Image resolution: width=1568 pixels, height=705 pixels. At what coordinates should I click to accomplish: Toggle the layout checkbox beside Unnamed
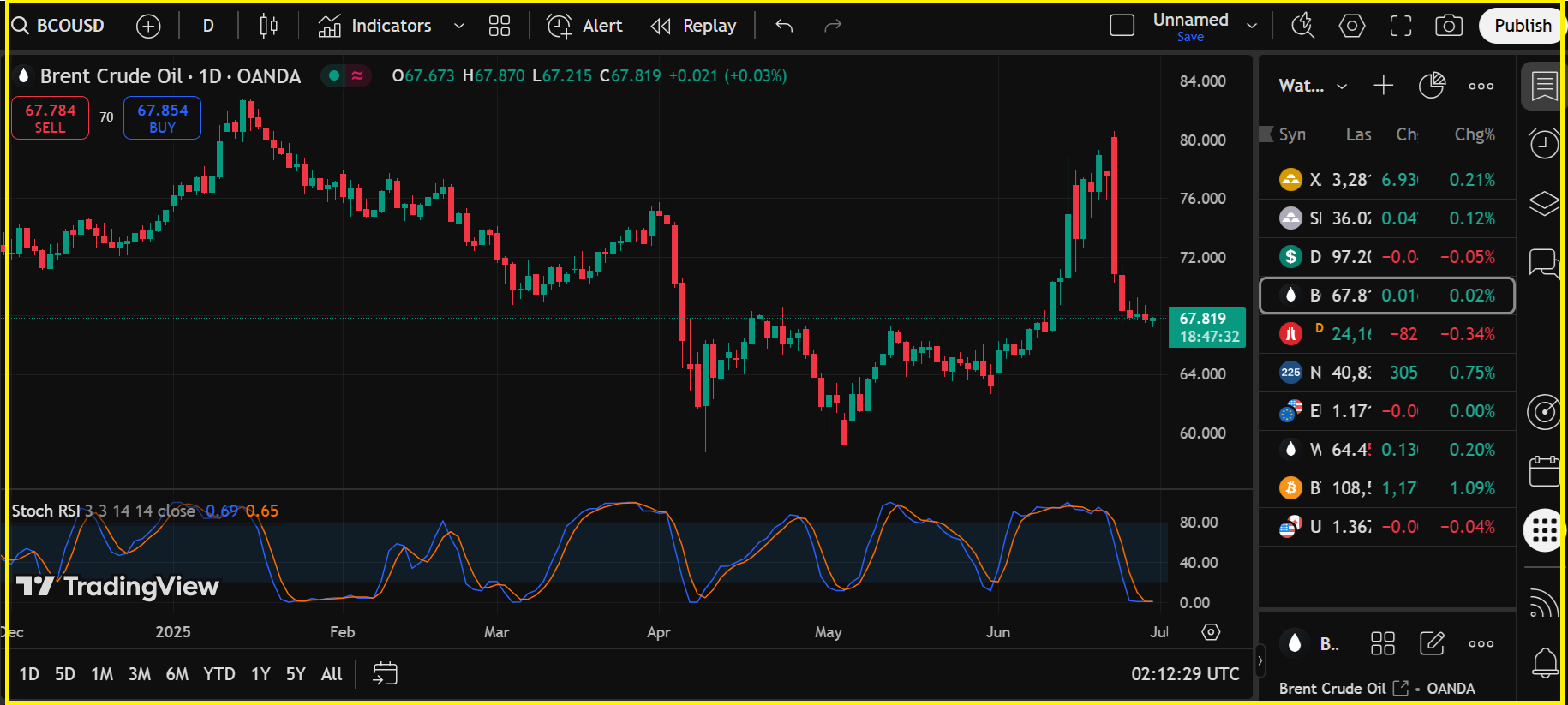pos(1122,26)
